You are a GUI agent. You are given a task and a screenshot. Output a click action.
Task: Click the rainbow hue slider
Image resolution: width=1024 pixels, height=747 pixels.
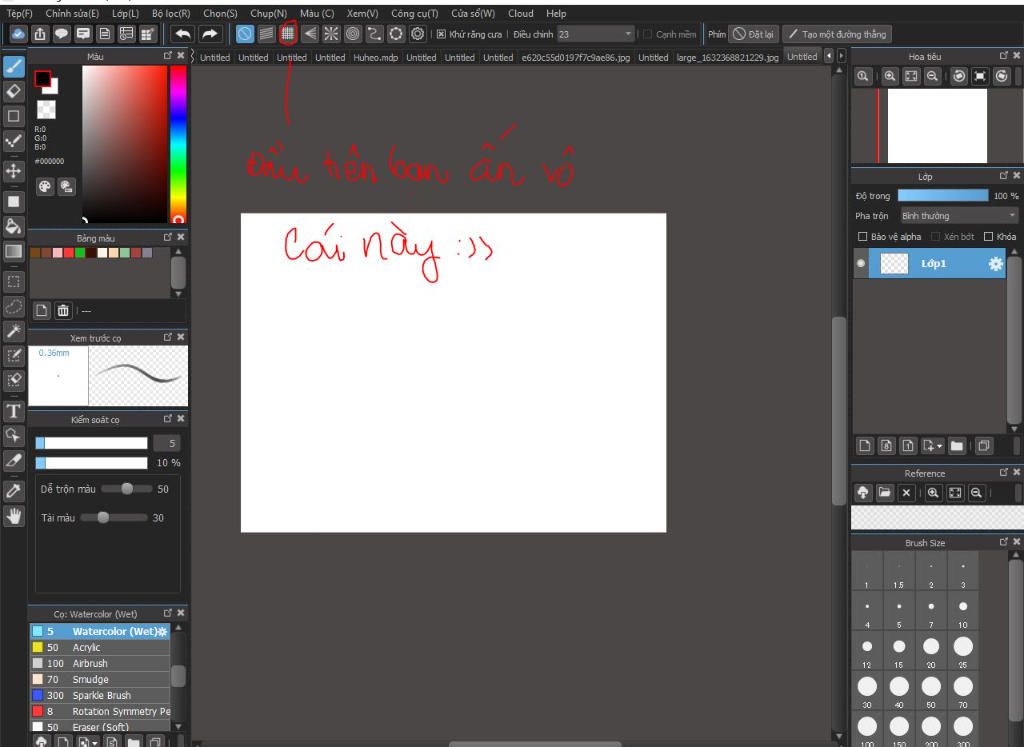[178, 144]
